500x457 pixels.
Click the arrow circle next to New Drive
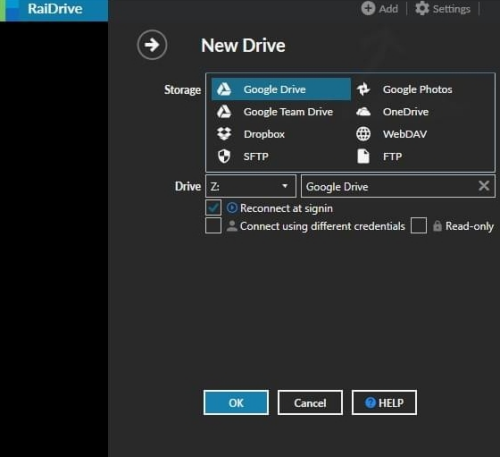[x=152, y=45]
